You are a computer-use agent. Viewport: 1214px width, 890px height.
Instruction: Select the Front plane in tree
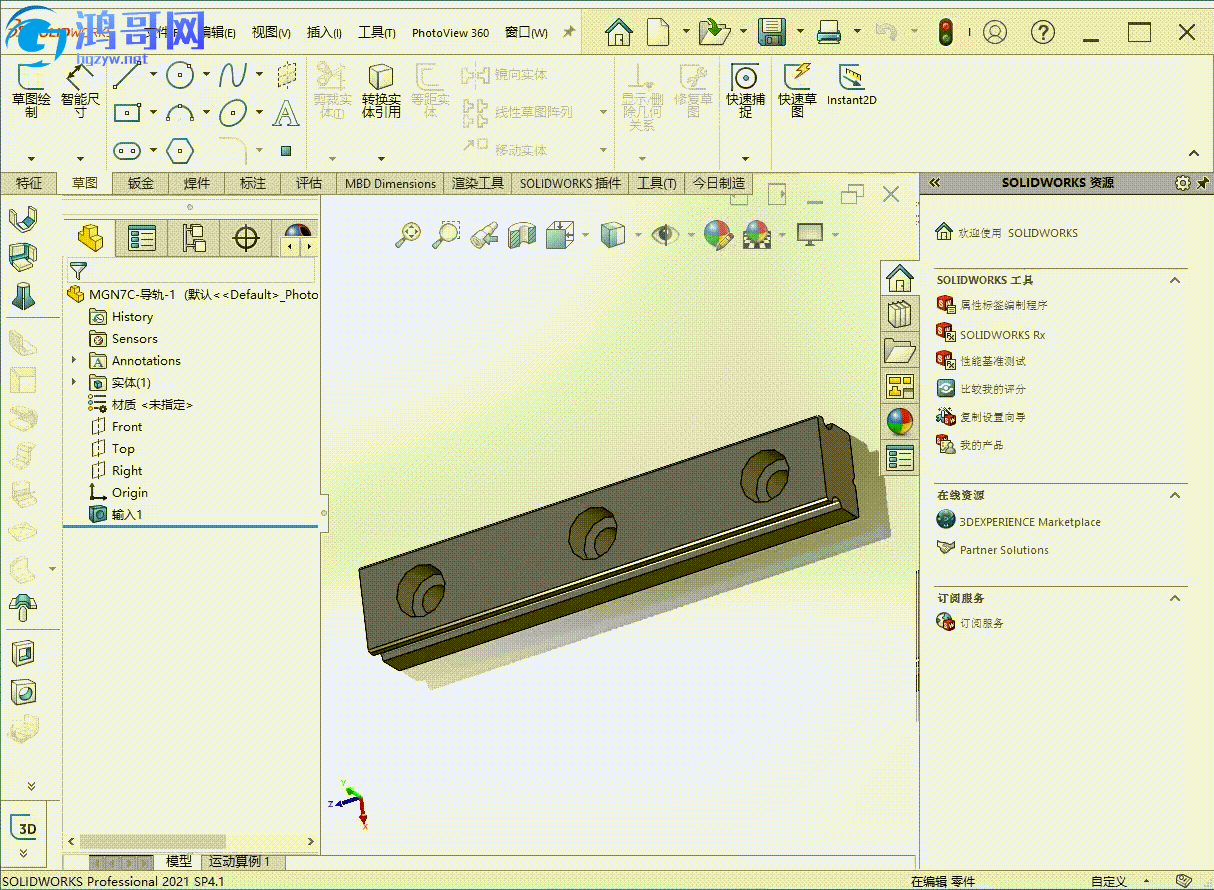pyautogui.click(x=127, y=427)
